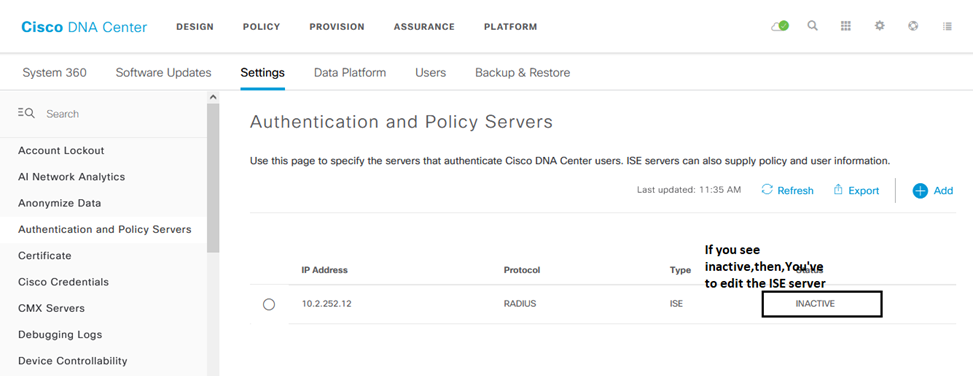This screenshot has height=383, width=973.
Task: Open AI Network Analytics settings
Action: 71,177
